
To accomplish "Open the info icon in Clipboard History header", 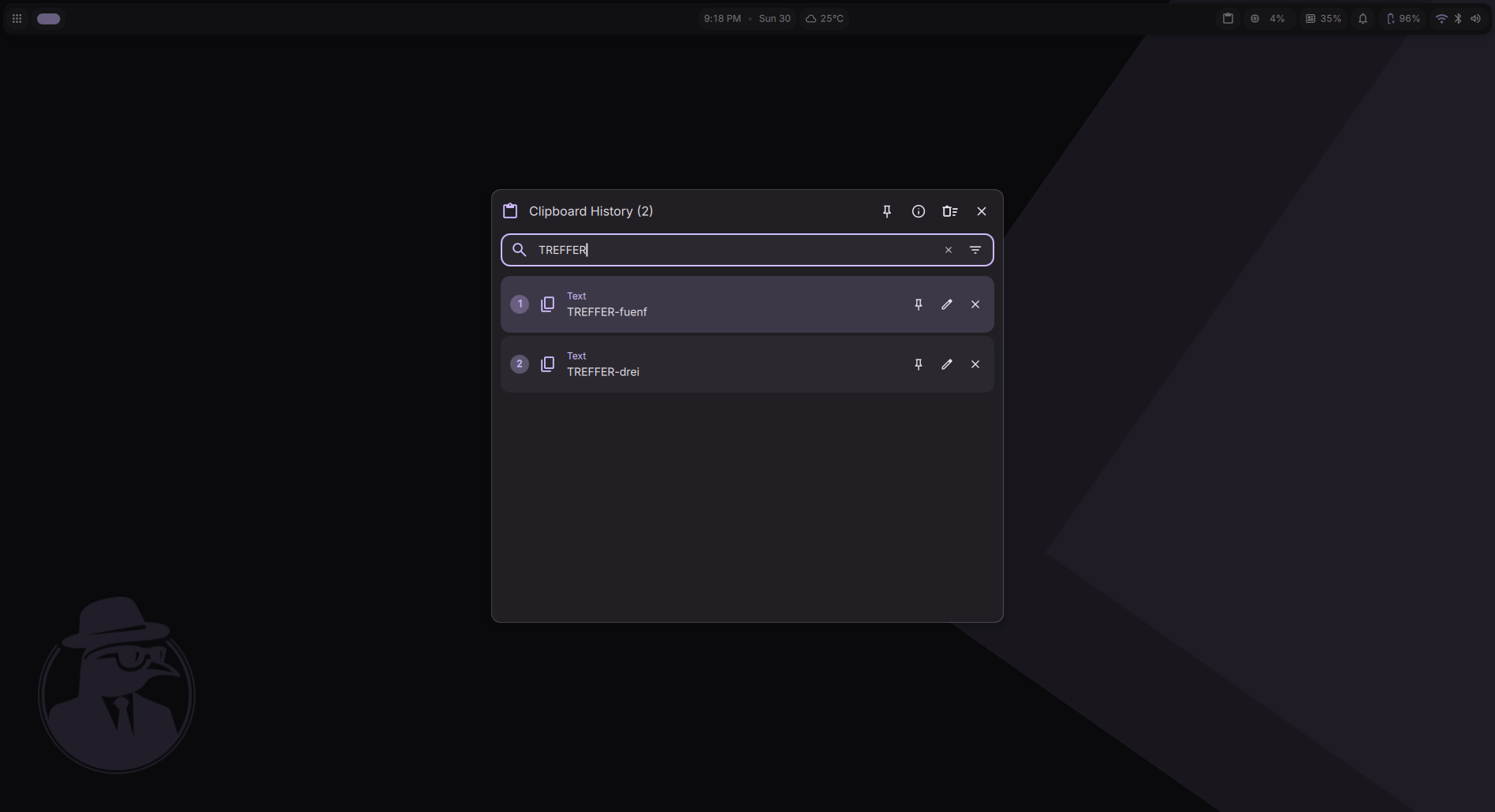I will 919,211.
